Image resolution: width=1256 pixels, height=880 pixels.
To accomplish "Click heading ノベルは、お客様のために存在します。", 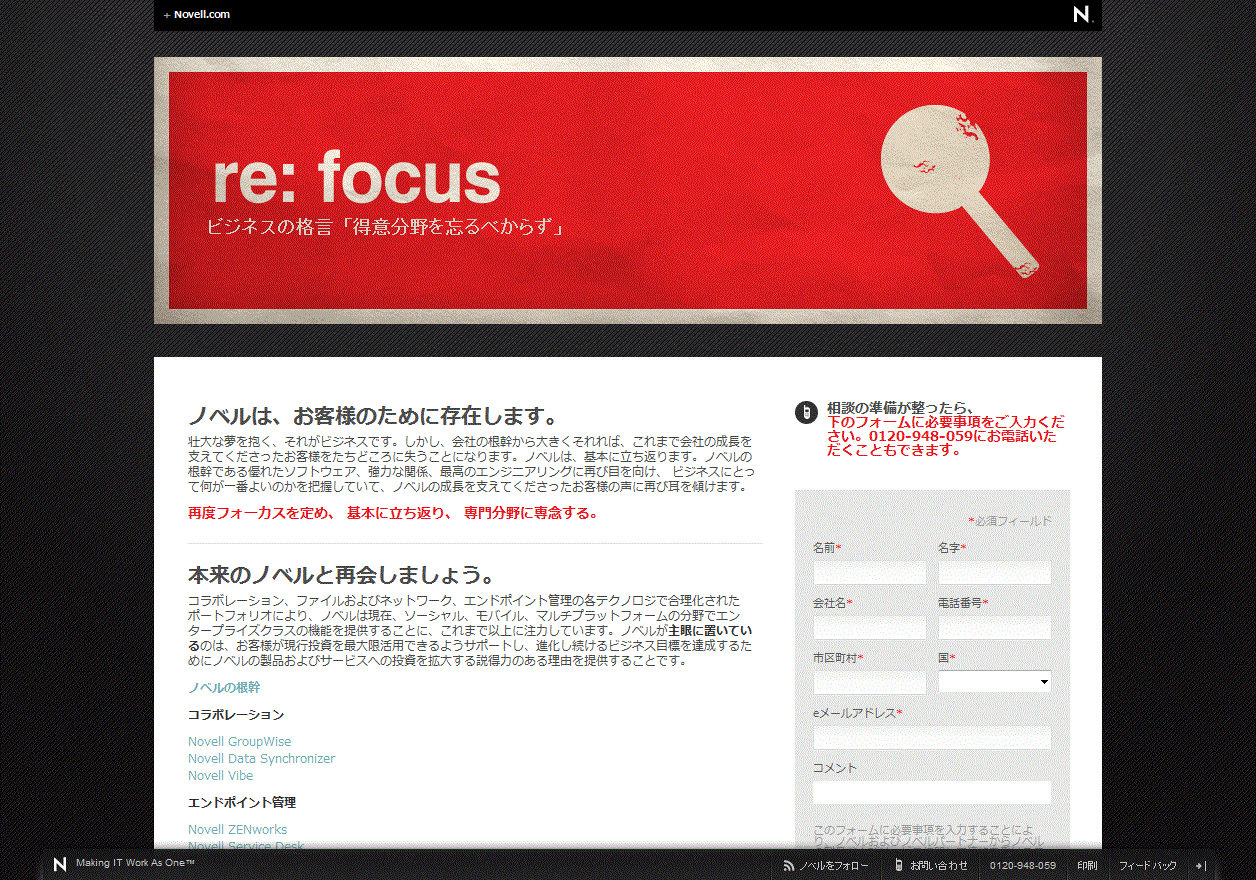I will click(373, 416).
